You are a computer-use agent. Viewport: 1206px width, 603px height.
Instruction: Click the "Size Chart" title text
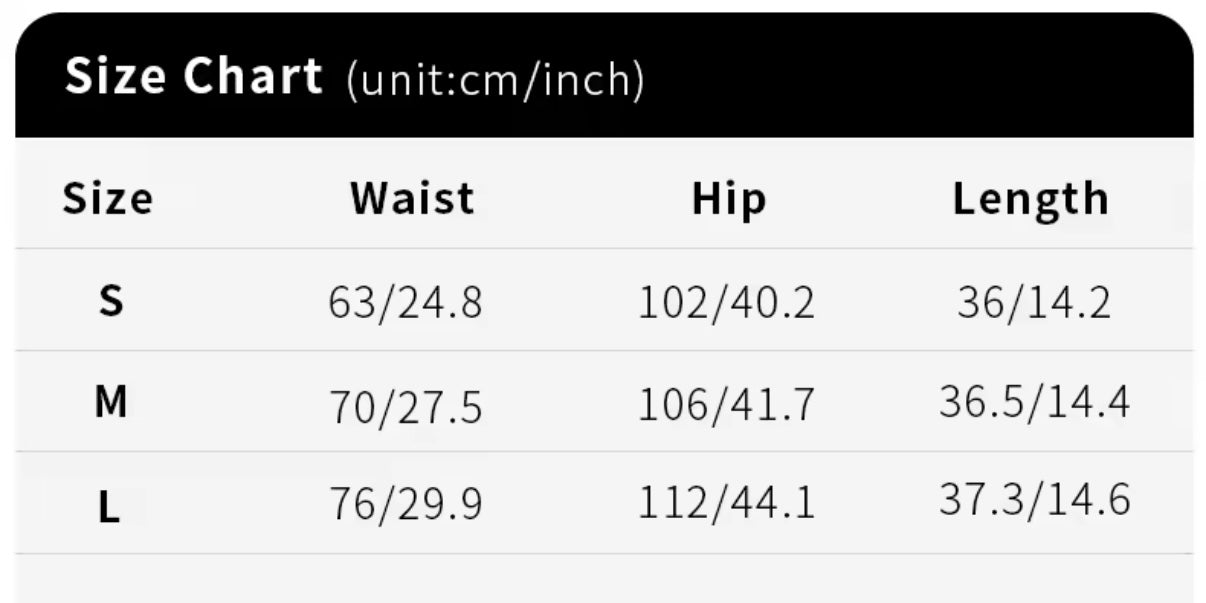click(193, 77)
